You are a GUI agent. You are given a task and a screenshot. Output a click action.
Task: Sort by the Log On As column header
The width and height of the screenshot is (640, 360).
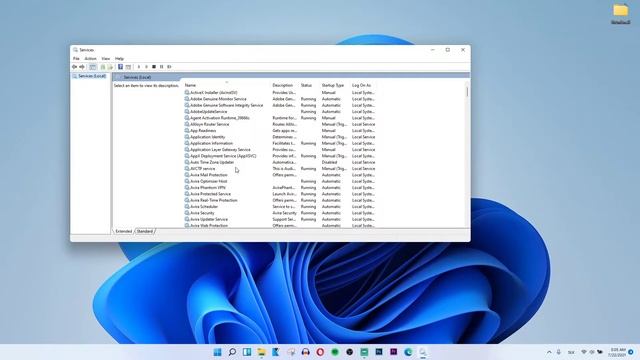pos(363,85)
